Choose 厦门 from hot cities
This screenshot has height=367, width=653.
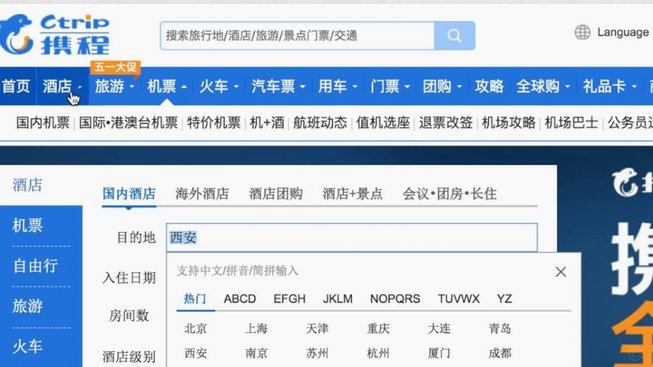[439, 353]
